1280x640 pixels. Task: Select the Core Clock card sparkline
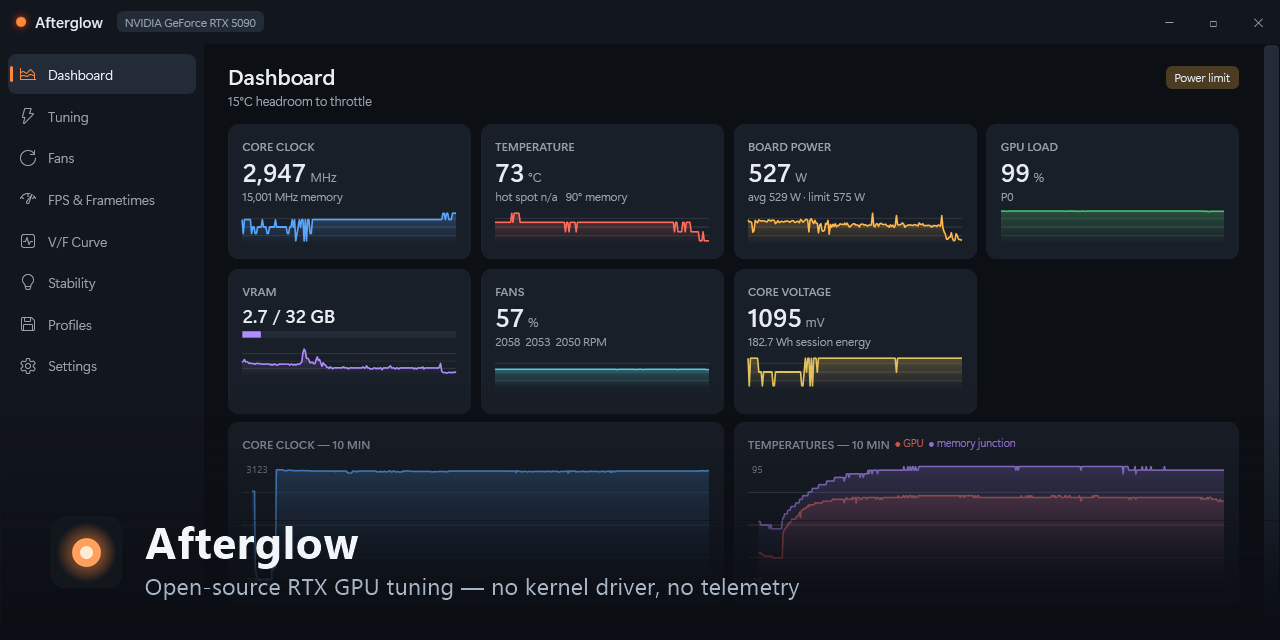(349, 227)
